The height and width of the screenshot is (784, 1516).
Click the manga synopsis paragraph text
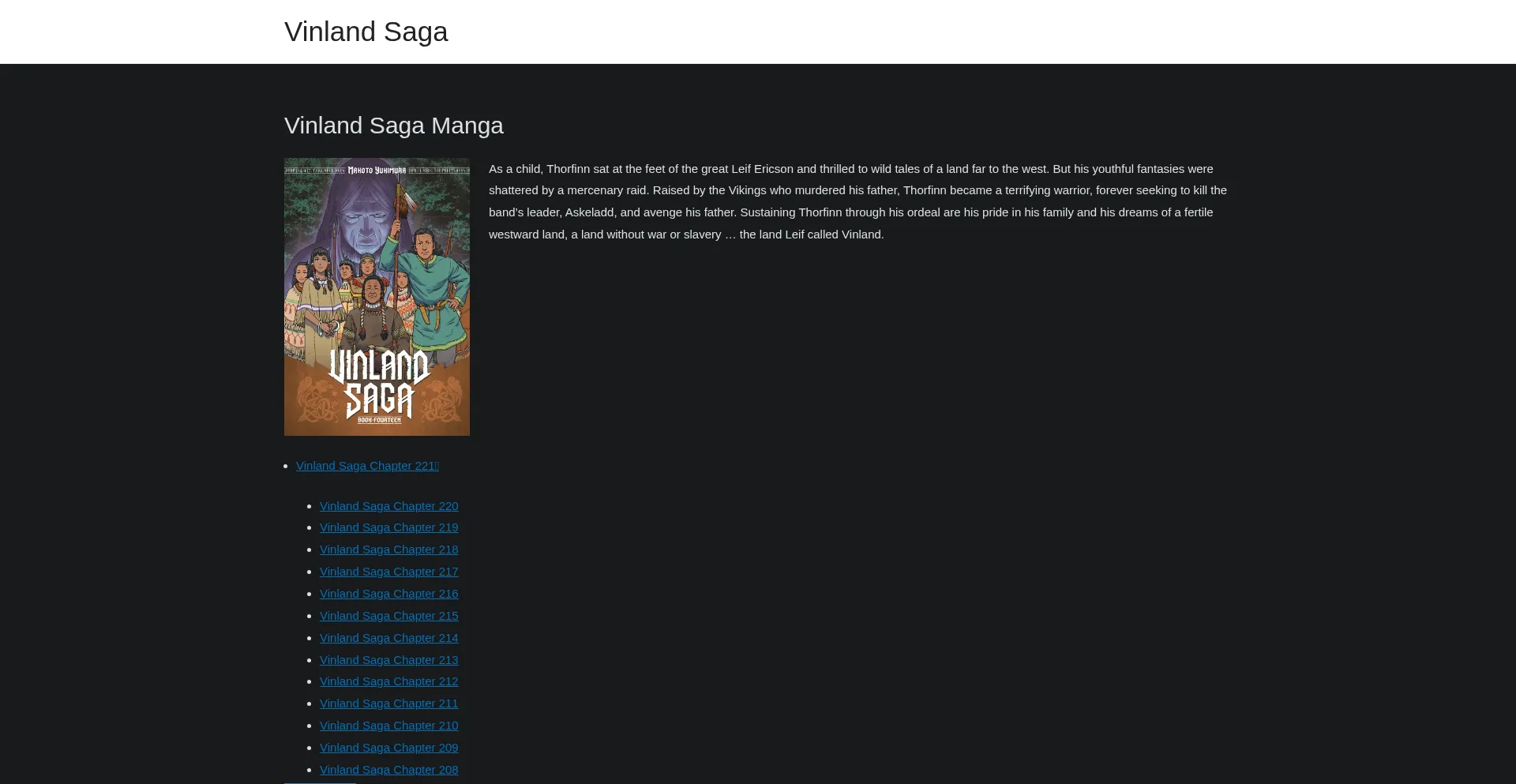[857, 201]
